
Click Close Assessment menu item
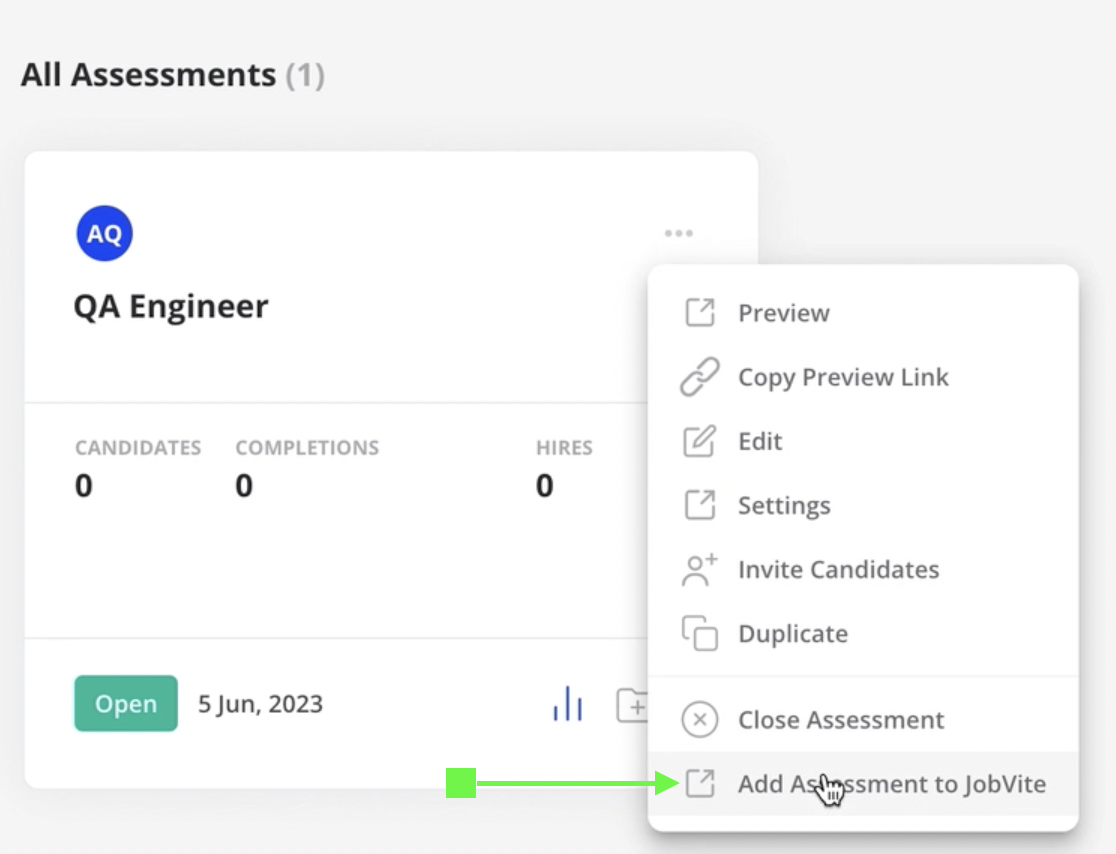point(863,719)
